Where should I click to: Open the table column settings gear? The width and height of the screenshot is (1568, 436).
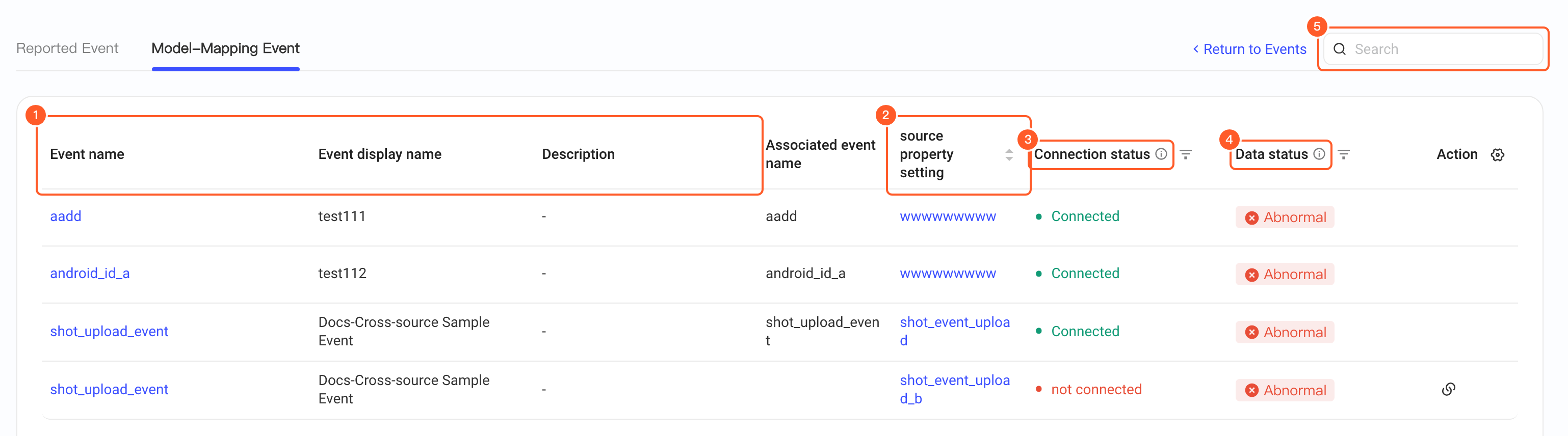[1497, 154]
